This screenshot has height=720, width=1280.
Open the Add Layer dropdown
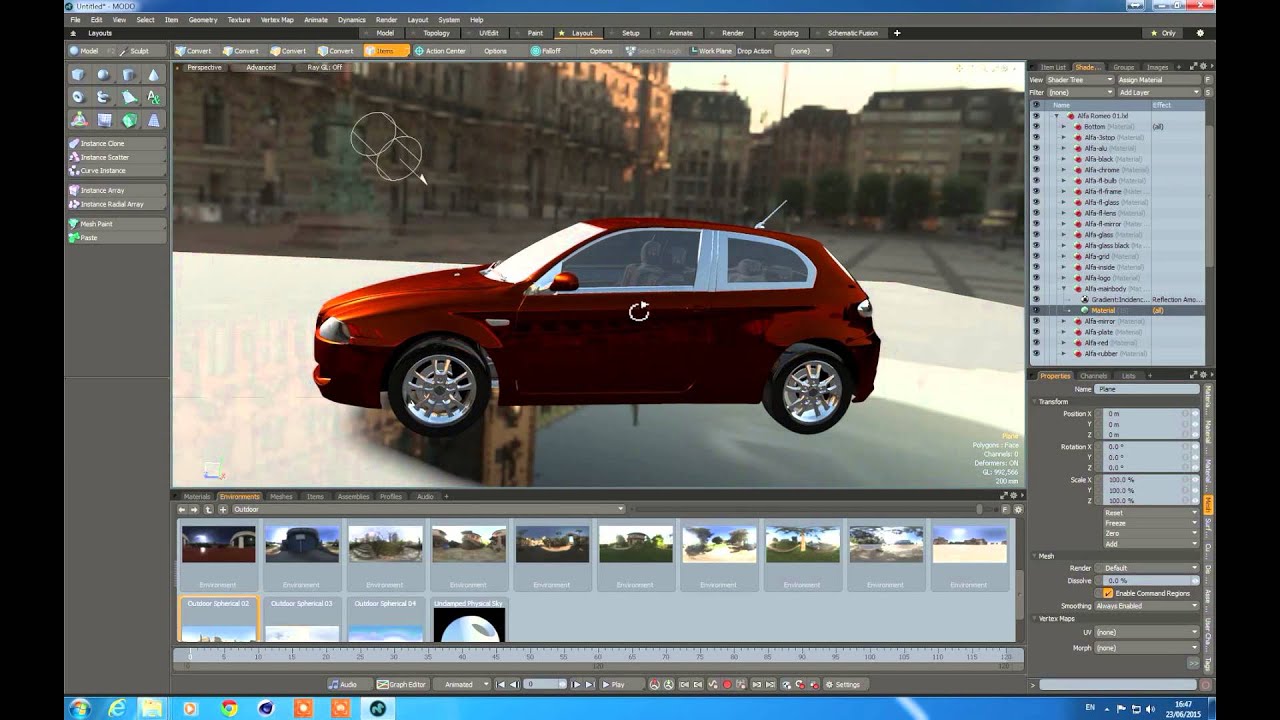(x=1159, y=92)
